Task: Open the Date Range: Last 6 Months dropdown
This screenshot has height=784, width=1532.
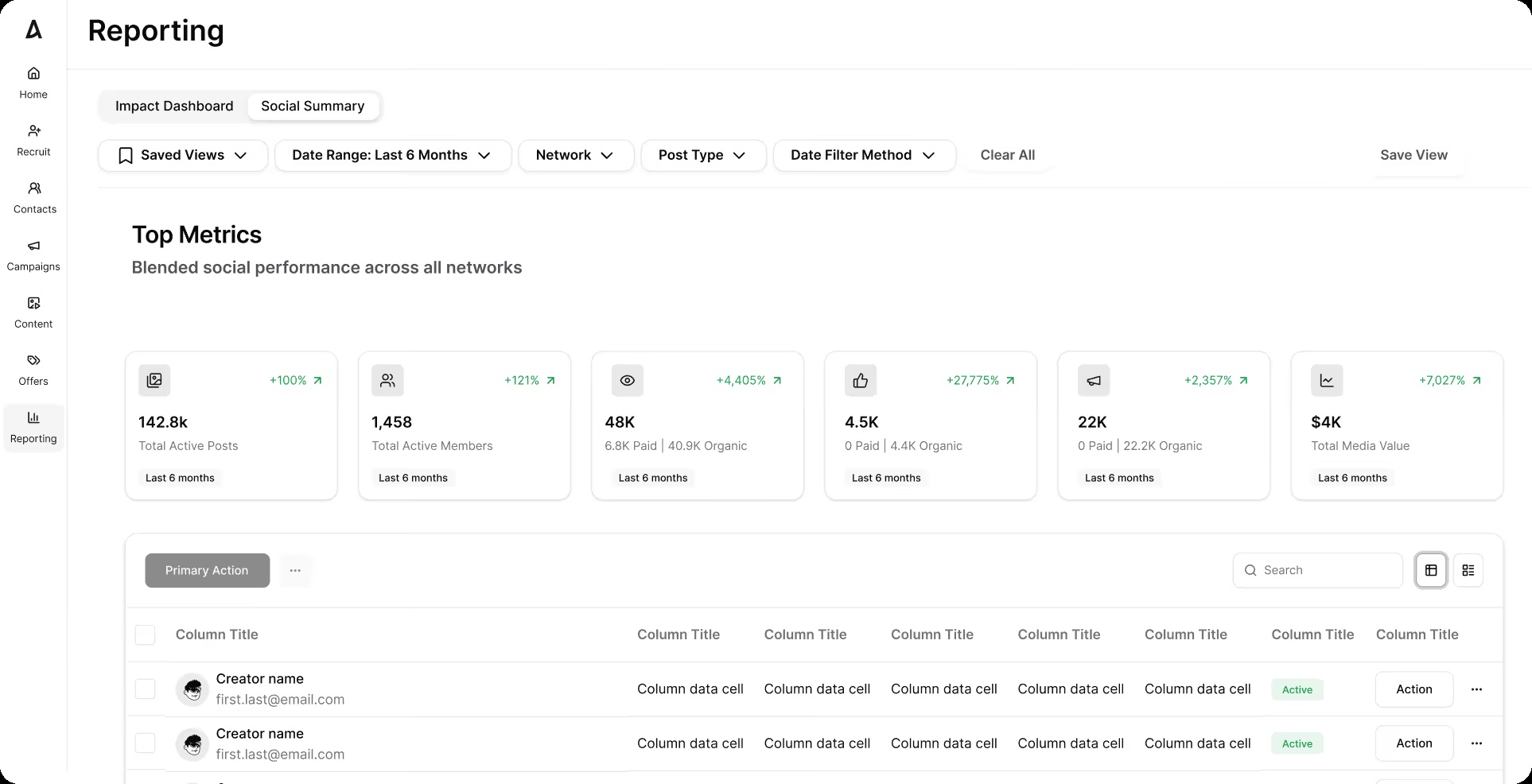Action: 393,155
